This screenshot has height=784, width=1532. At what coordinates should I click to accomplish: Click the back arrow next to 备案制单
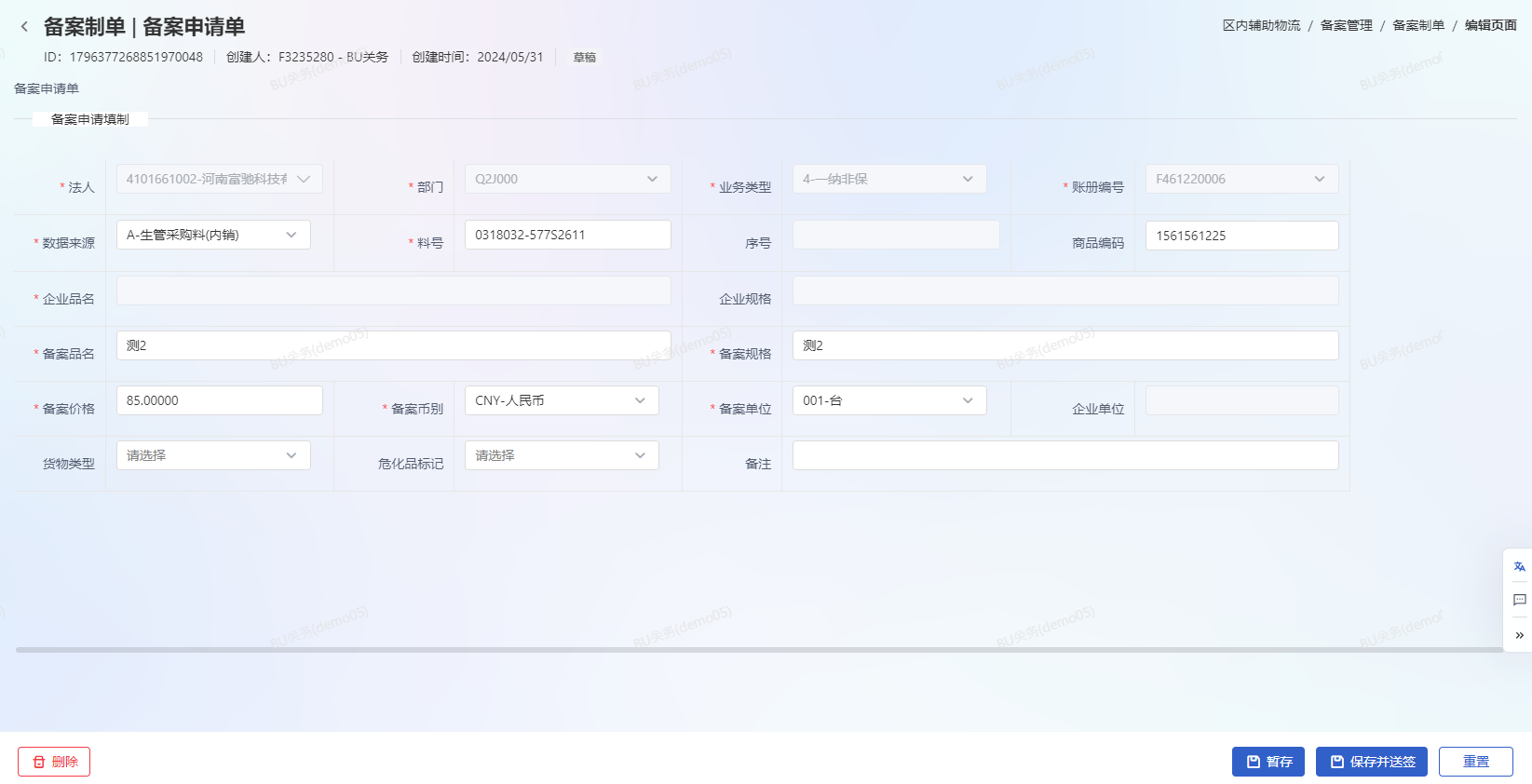tap(24, 27)
